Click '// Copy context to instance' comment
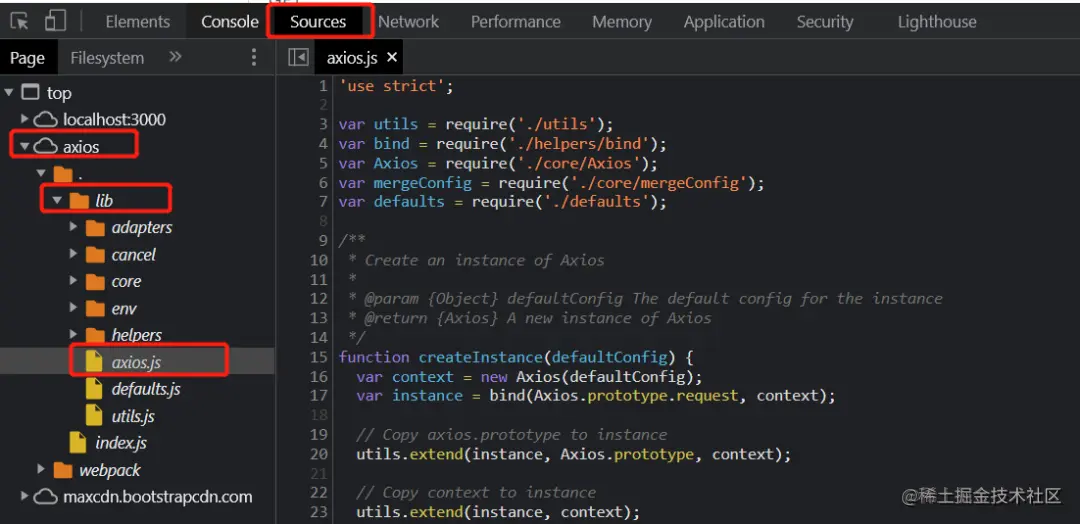This screenshot has width=1080, height=524. click(x=476, y=492)
